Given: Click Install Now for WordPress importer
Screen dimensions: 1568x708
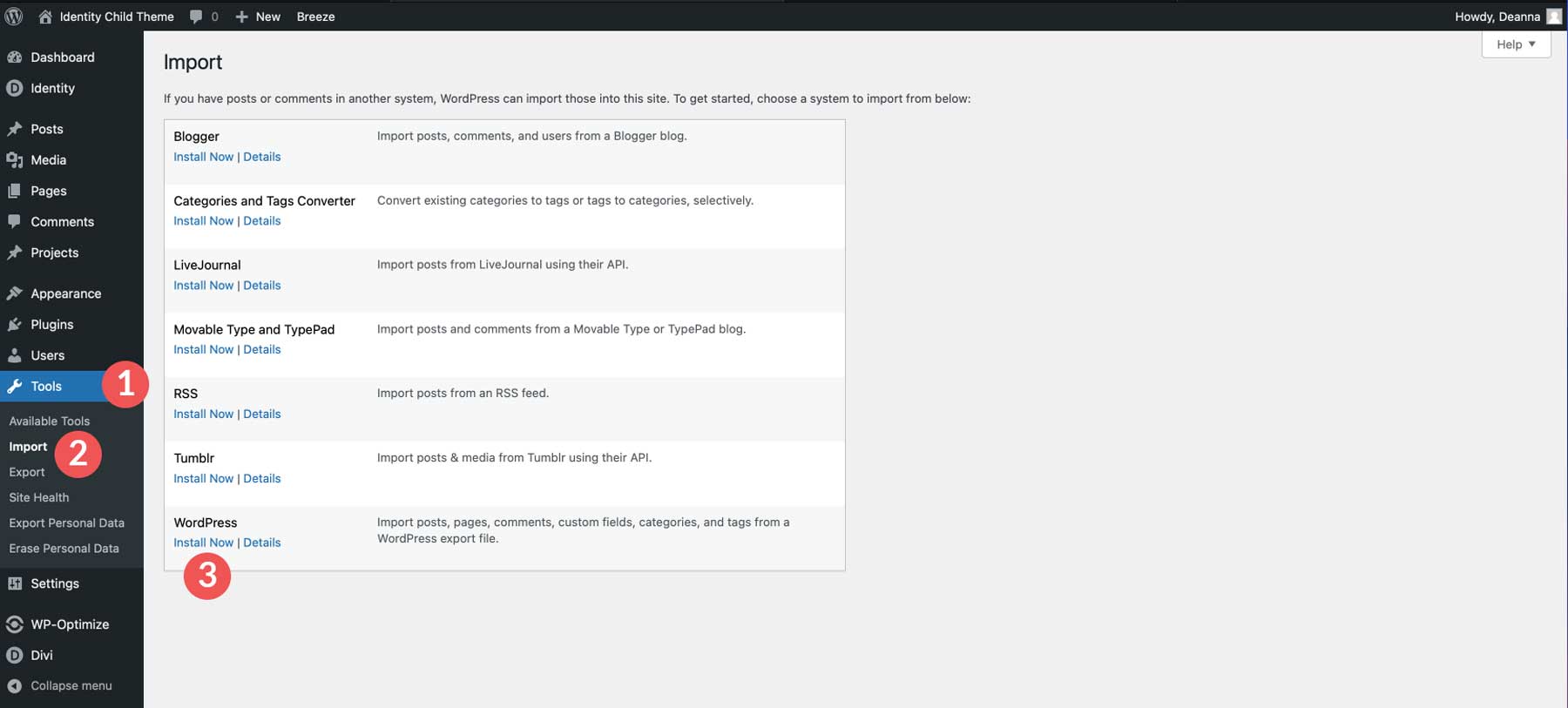Looking at the screenshot, I should 204,543.
